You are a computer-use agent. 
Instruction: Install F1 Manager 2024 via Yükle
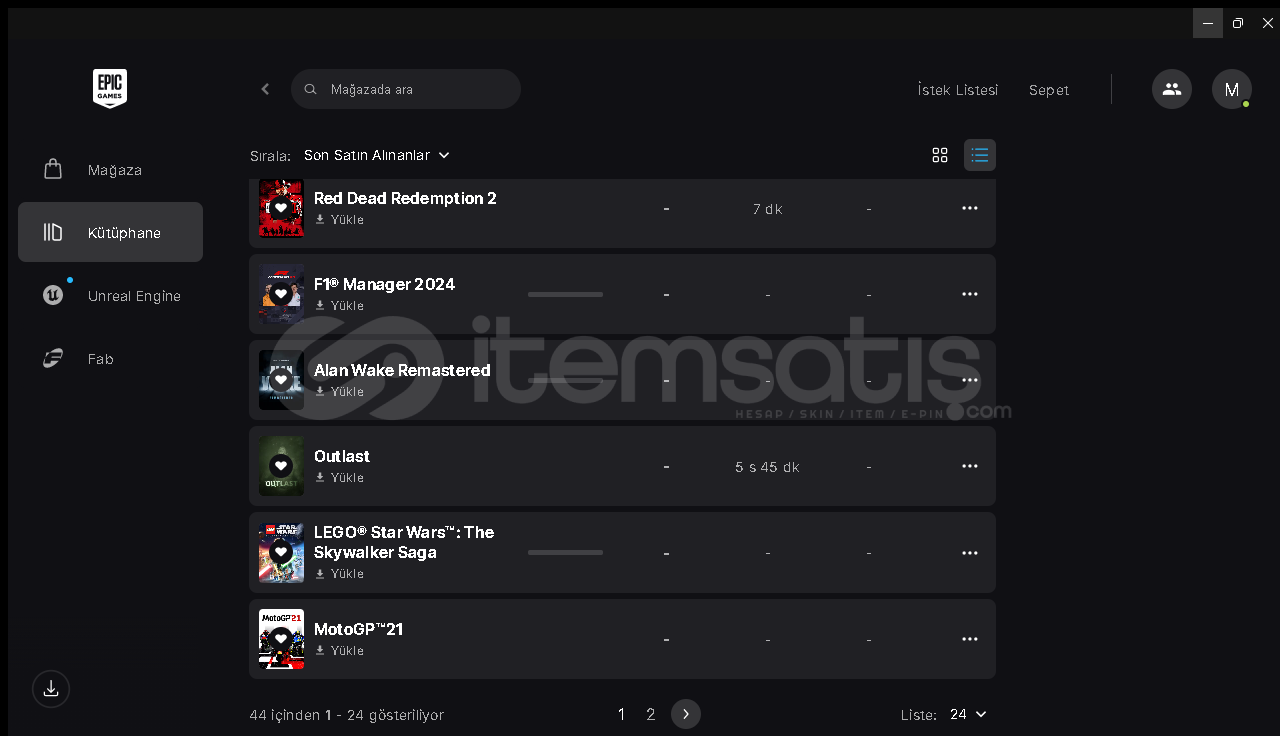(x=340, y=306)
